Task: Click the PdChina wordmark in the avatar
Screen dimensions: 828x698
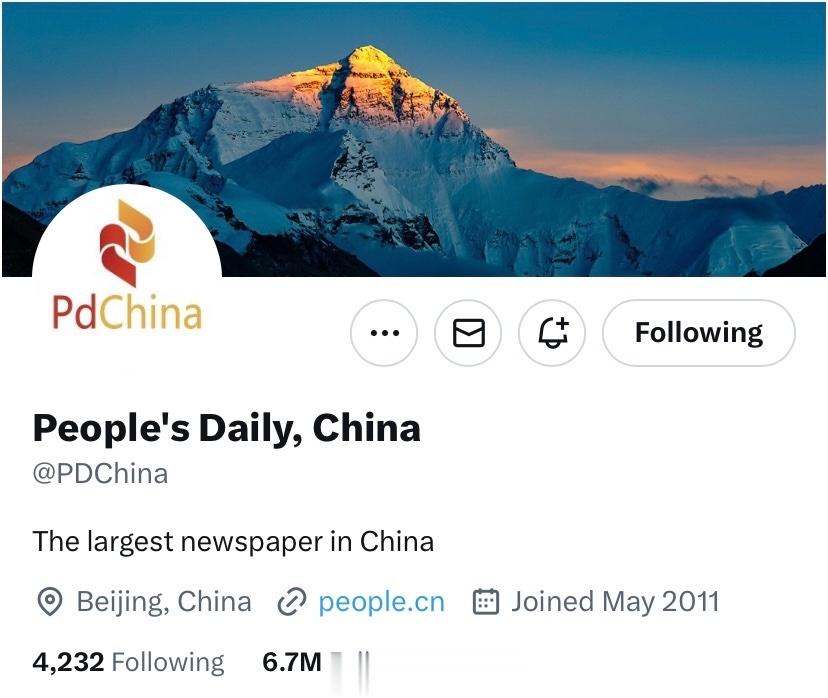Action: click(127, 313)
